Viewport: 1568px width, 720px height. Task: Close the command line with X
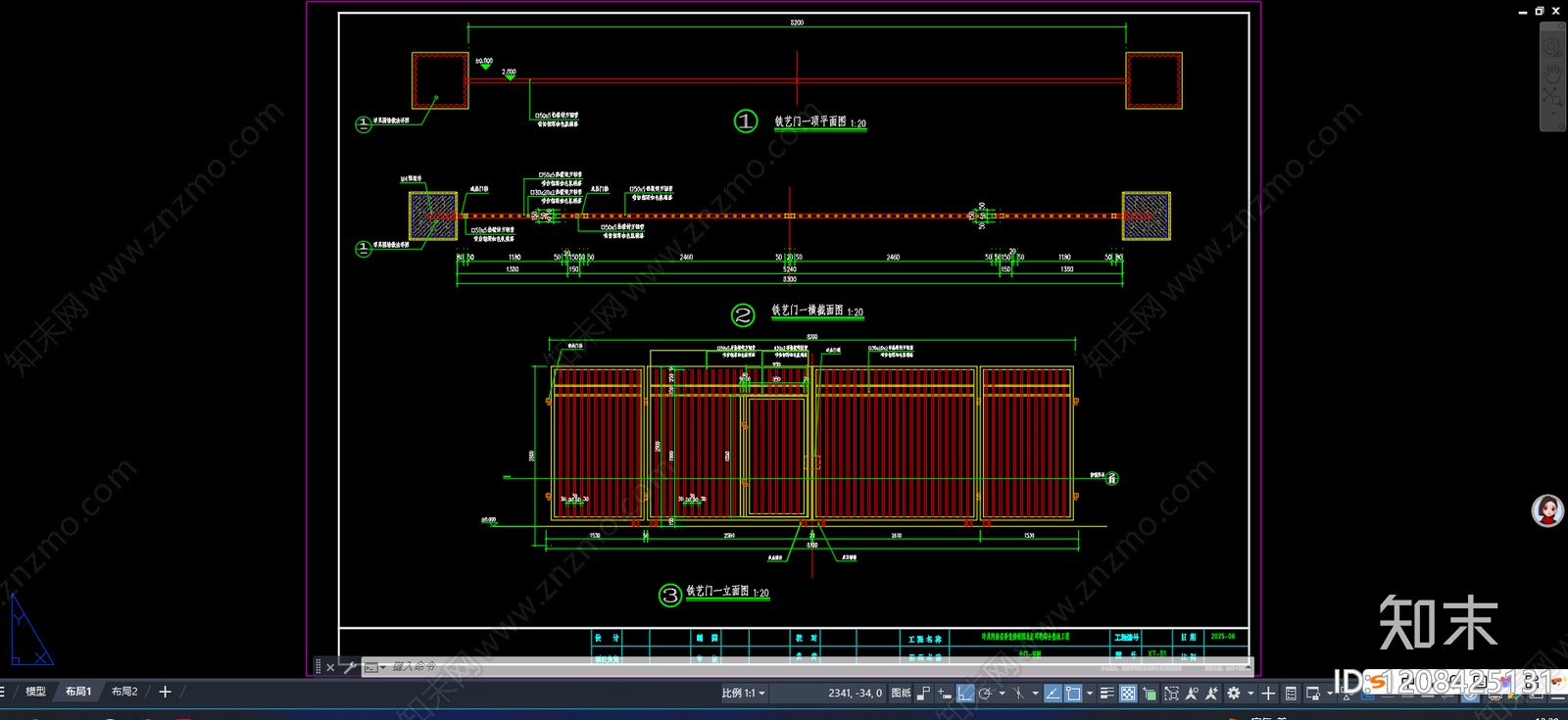tap(330, 667)
